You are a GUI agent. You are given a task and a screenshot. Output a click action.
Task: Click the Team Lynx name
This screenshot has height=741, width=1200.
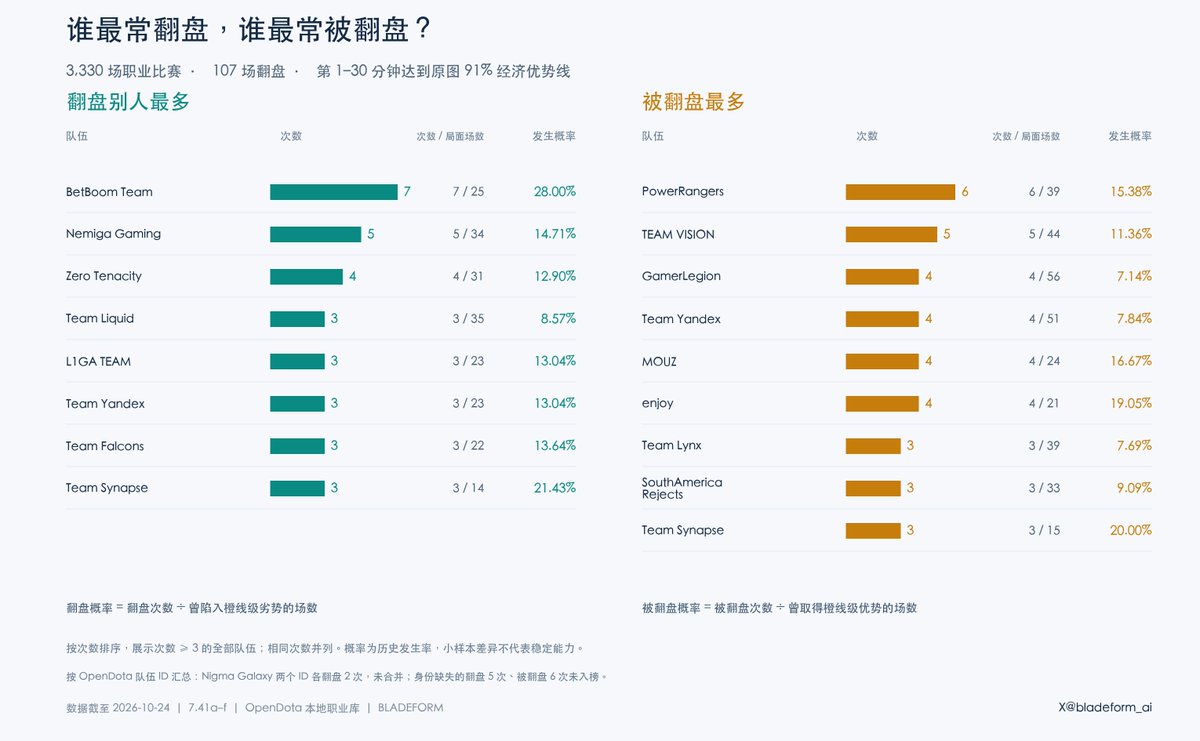tap(672, 446)
